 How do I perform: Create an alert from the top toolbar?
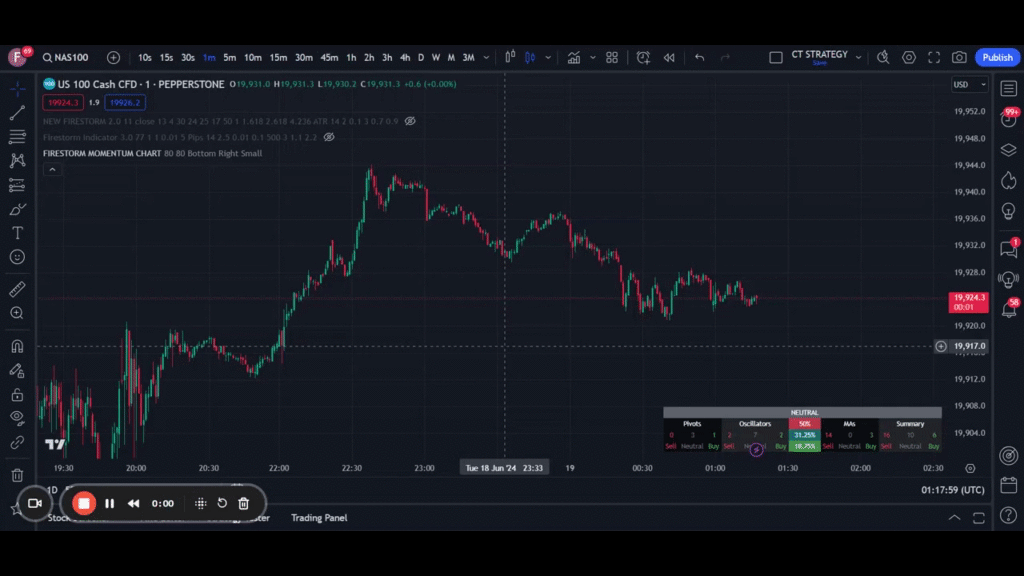[x=643, y=57]
